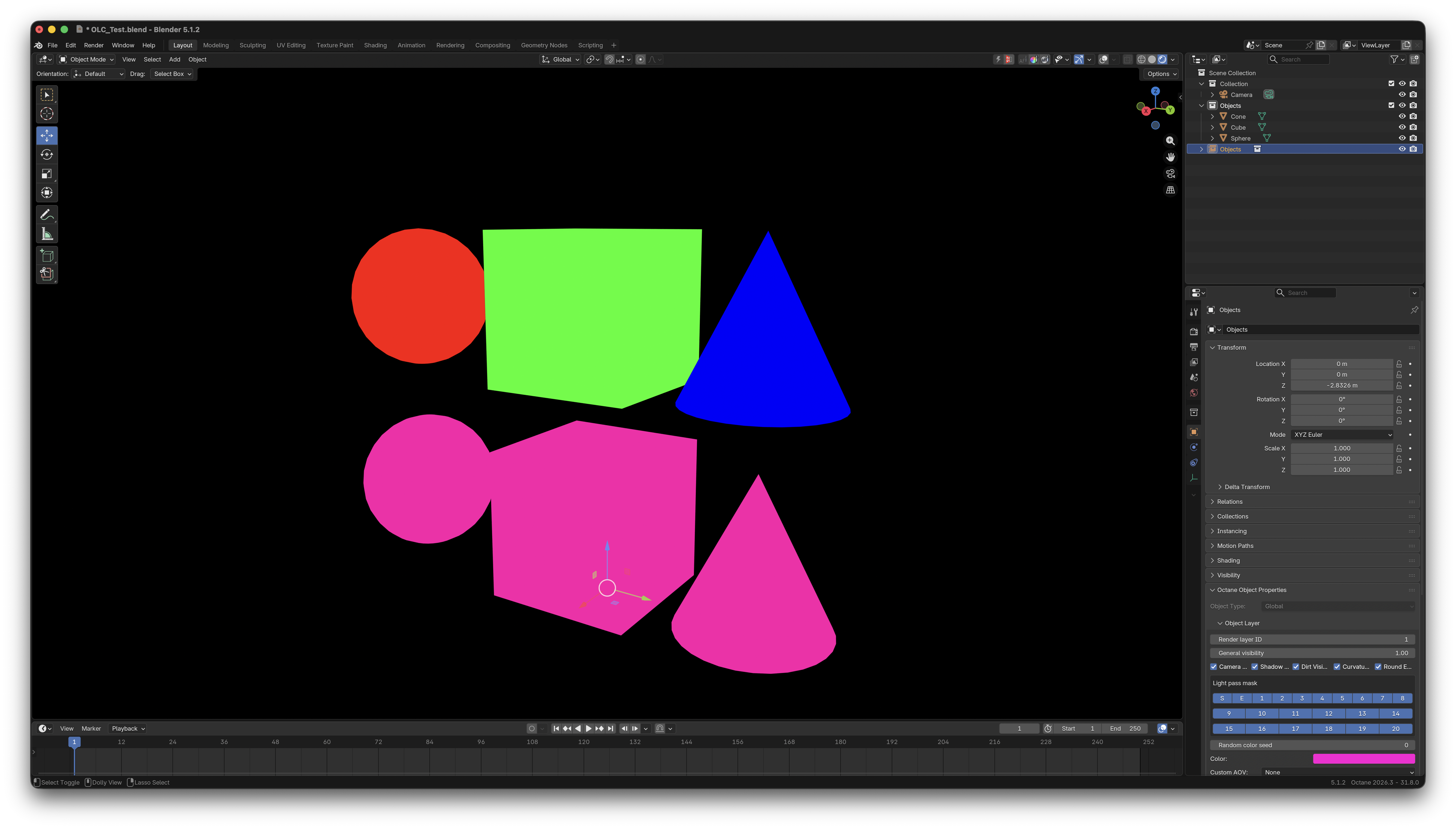This screenshot has width=1456, height=829.
Task: Jump to the timeline's first frame
Action: 556,728
